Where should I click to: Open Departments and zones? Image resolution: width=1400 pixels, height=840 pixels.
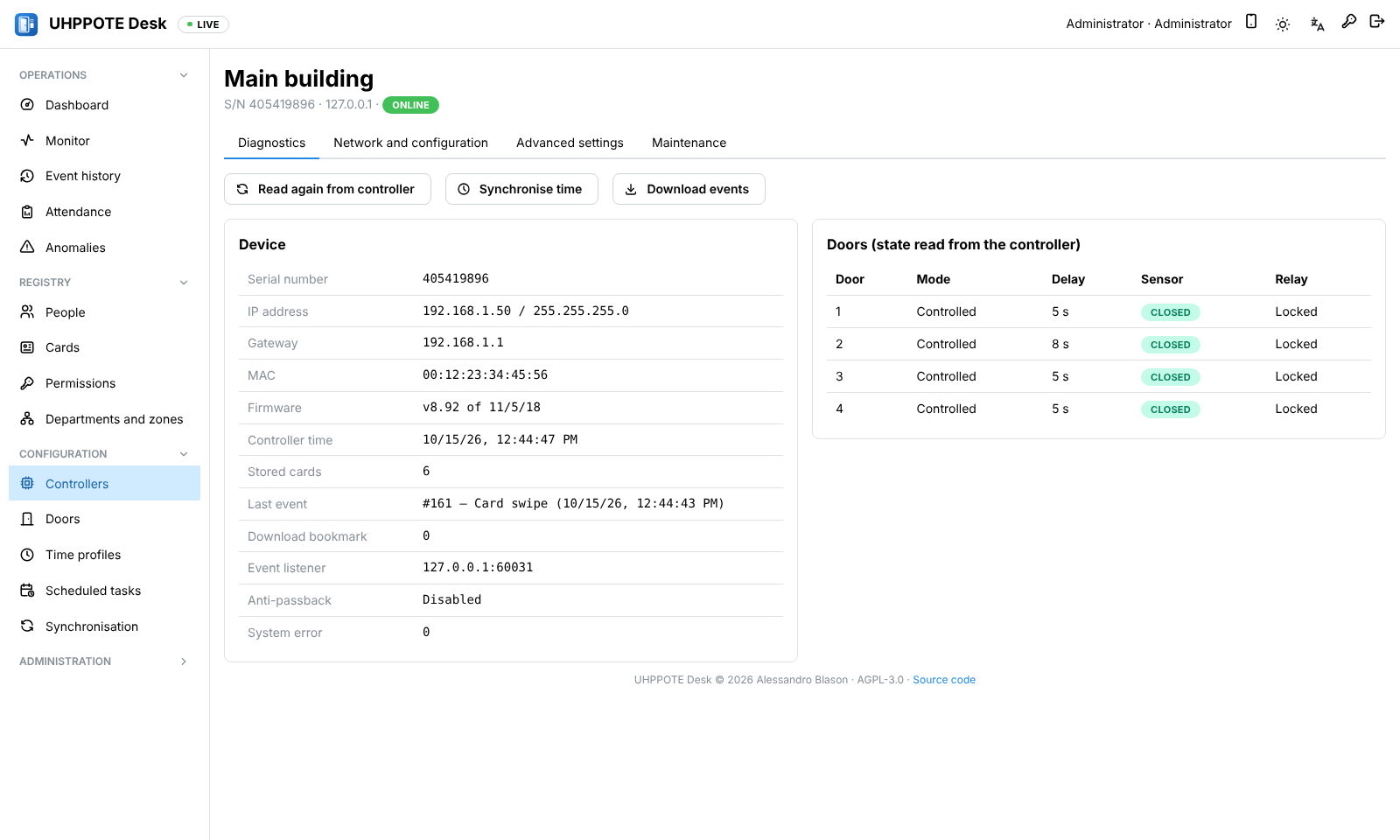click(x=104, y=419)
